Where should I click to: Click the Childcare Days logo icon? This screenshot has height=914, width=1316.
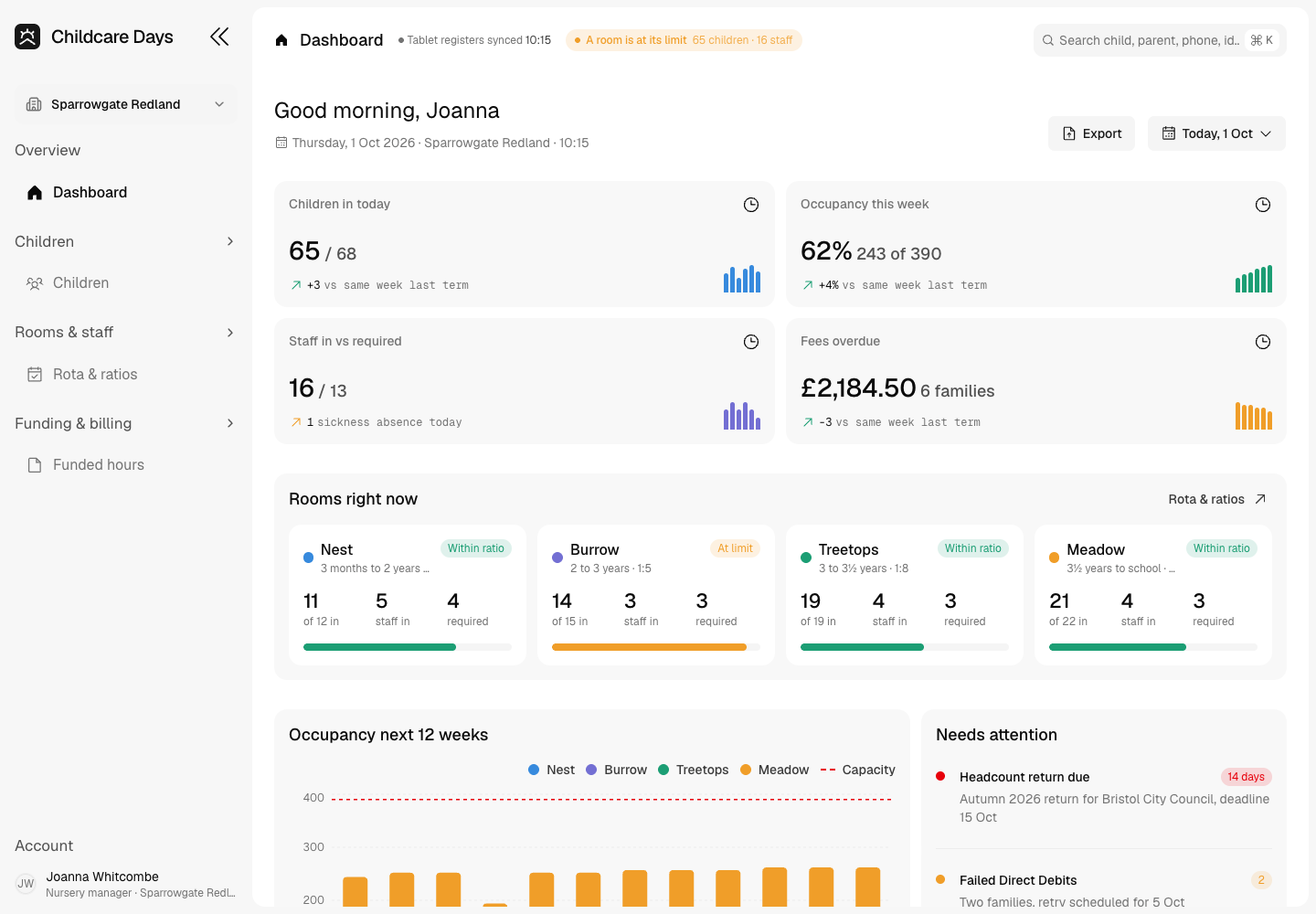(27, 37)
